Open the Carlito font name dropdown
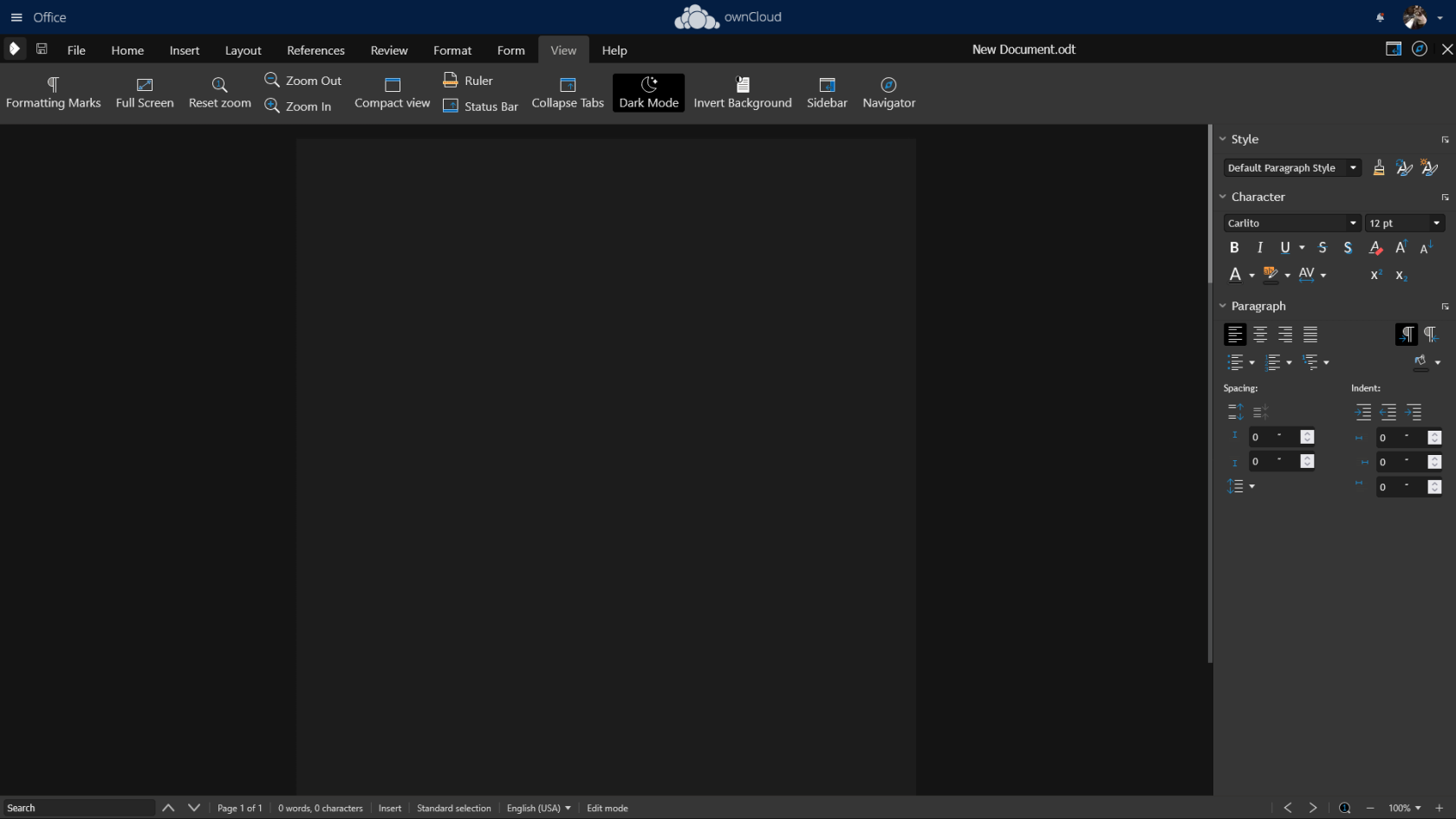Viewport: 1456px width, 819px height. click(1353, 224)
